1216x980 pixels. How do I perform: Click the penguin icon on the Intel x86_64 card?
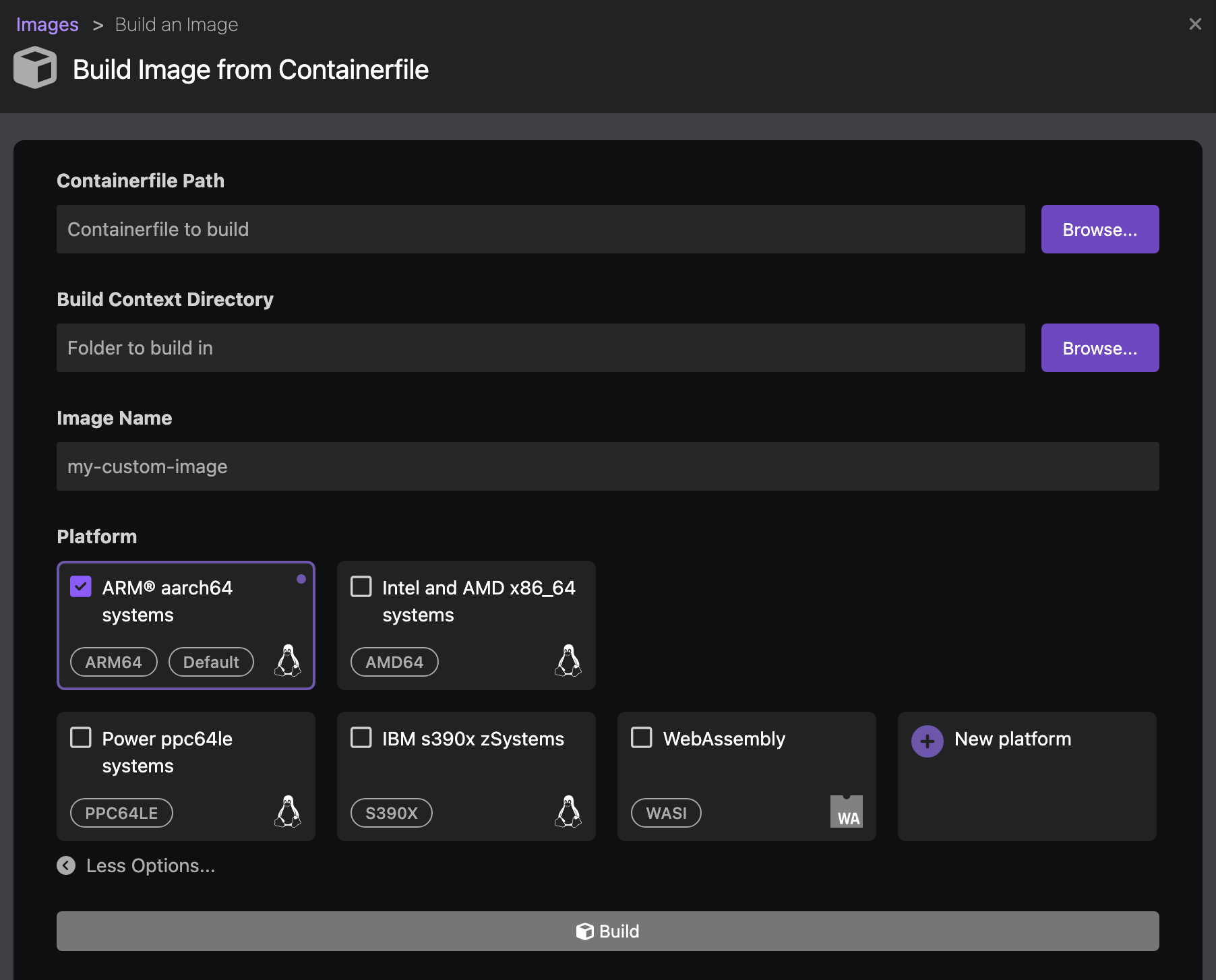pos(568,662)
